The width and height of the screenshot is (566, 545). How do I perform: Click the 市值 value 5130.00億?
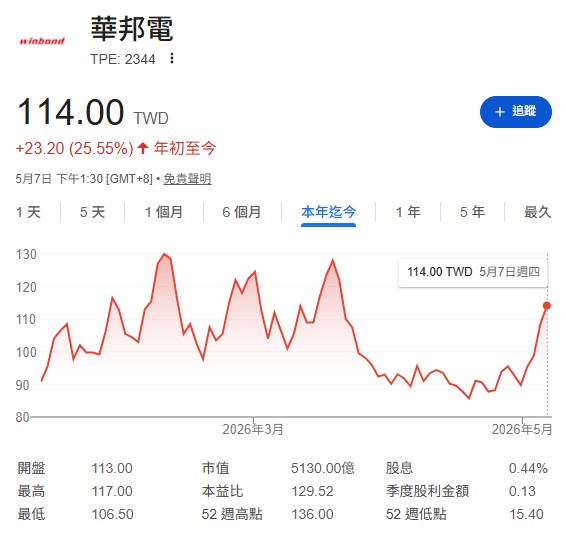point(323,468)
